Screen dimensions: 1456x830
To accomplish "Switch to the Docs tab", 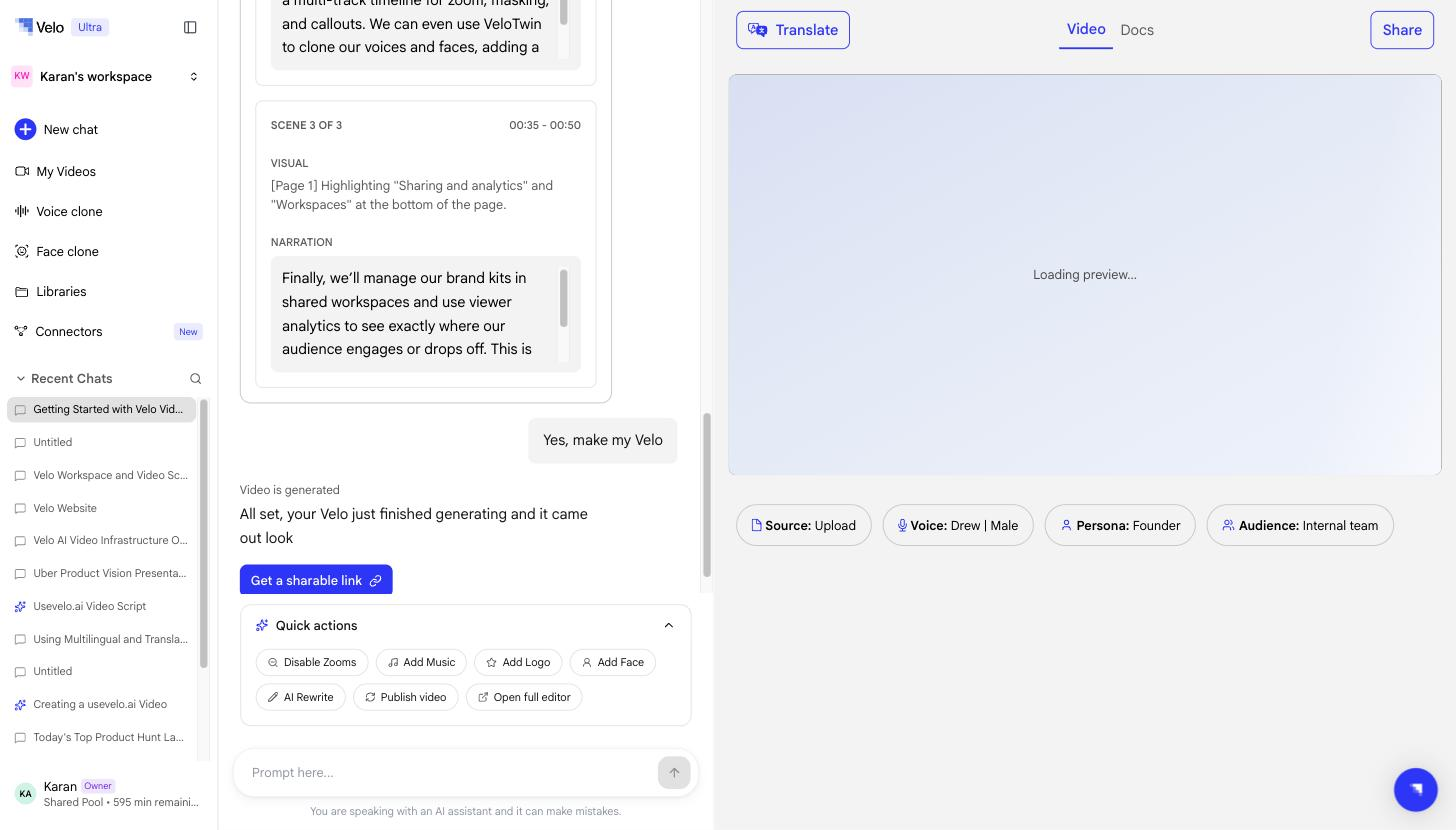I will click(1137, 30).
